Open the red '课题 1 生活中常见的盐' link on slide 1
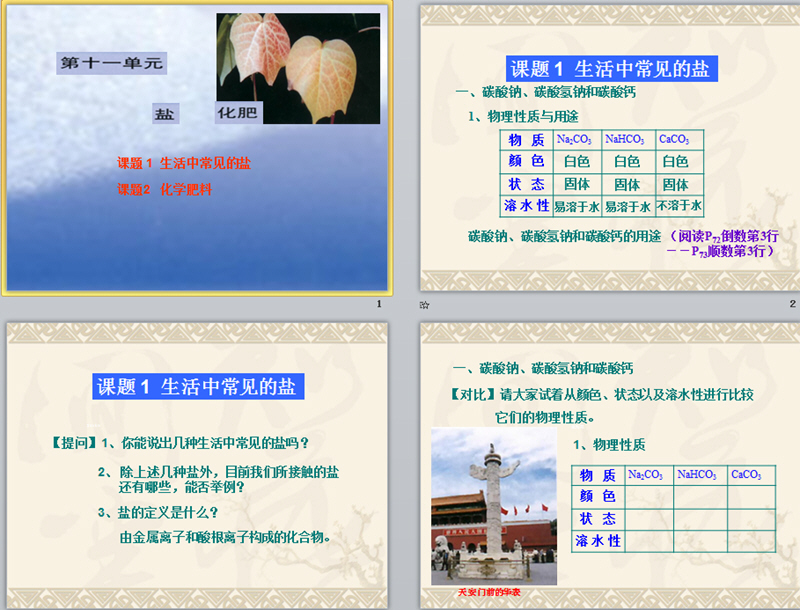The image size is (800, 610). [184, 164]
